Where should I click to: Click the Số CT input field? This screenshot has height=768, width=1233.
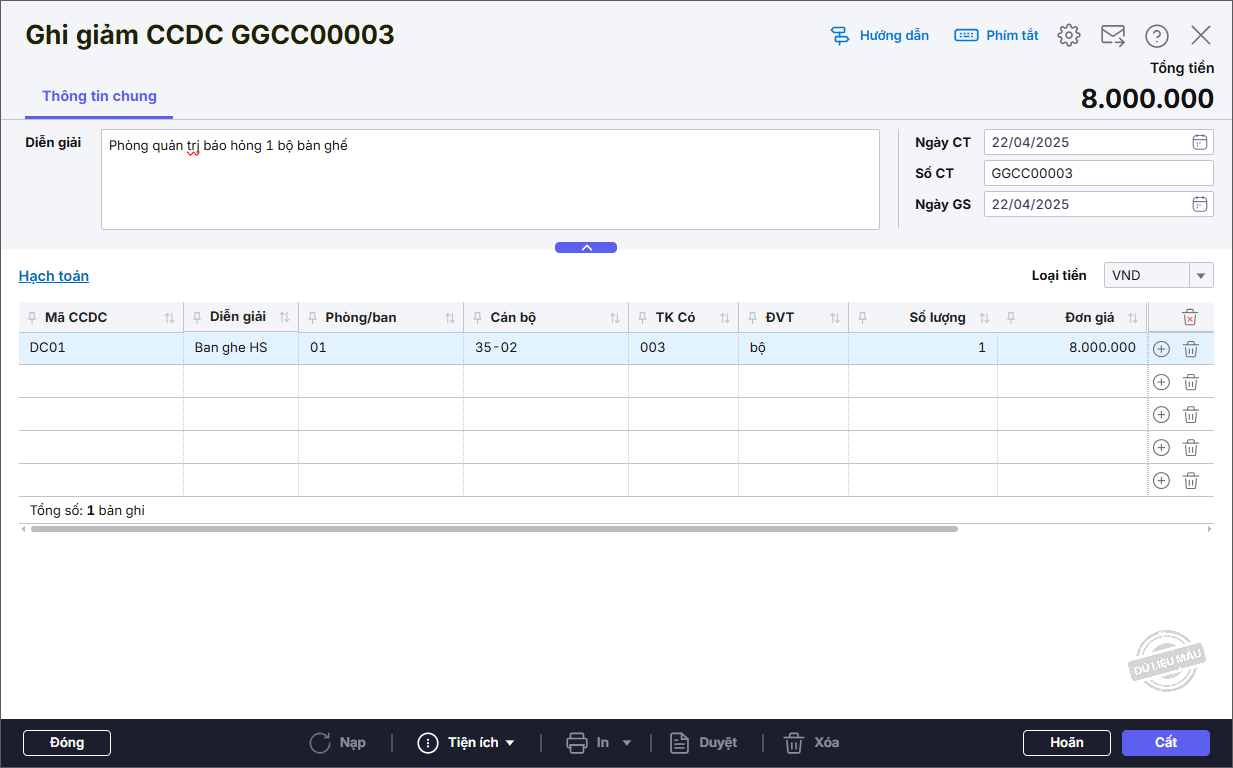pos(1097,173)
